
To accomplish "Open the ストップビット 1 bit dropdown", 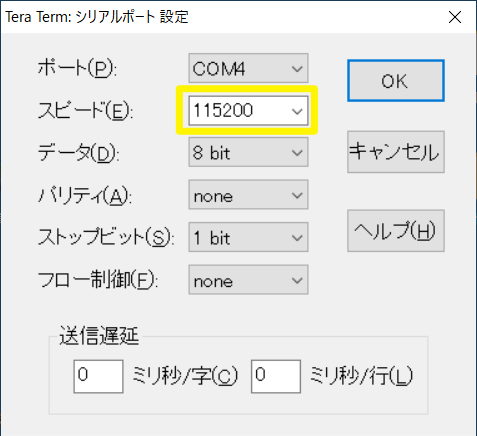I will tap(248, 237).
